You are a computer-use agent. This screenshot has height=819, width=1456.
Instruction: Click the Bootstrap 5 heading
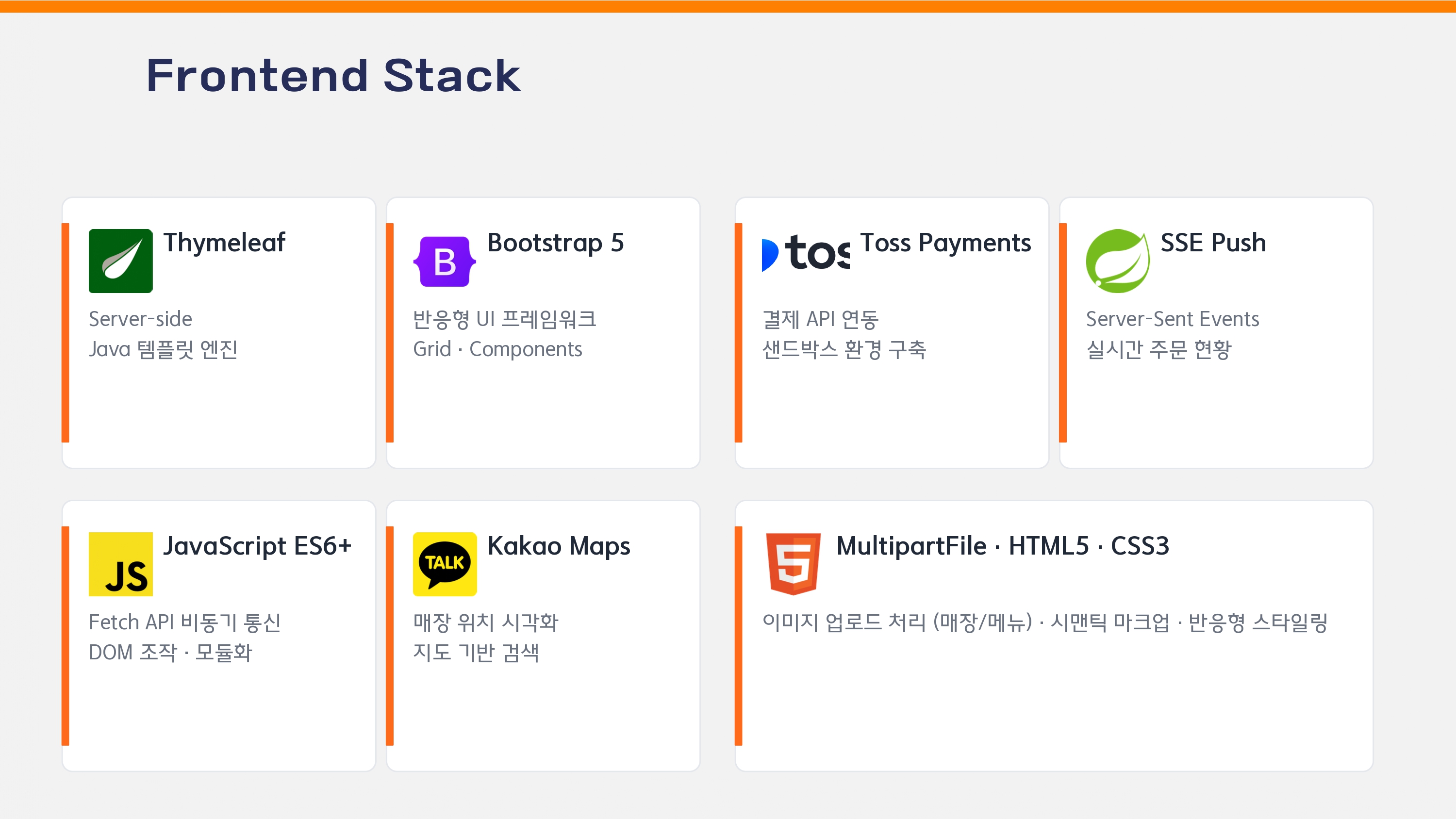556,243
